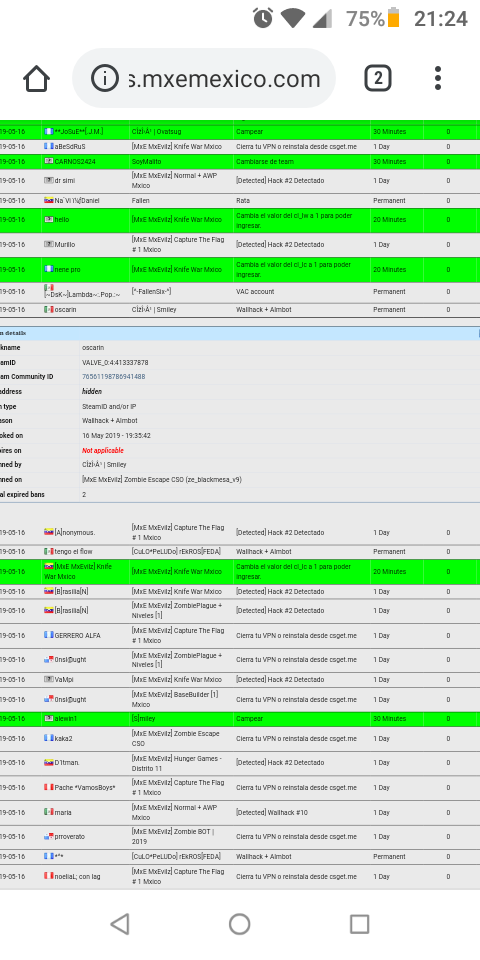Image resolution: width=480 pixels, height=960 pixels.
Task: Click 'Hunger Games - Distrito 11' server cell
Action: (x=176, y=763)
